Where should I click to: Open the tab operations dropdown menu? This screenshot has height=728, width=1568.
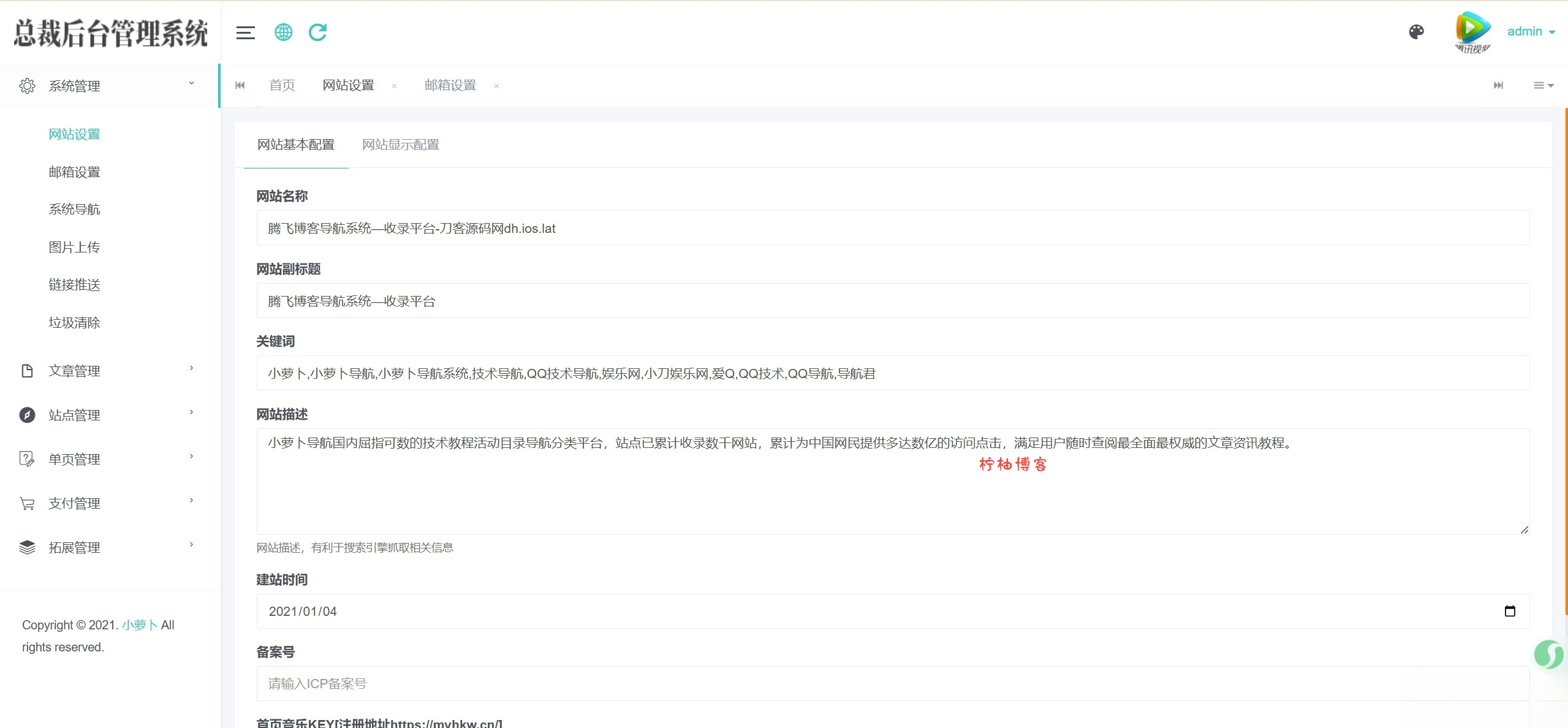click(x=1543, y=86)
